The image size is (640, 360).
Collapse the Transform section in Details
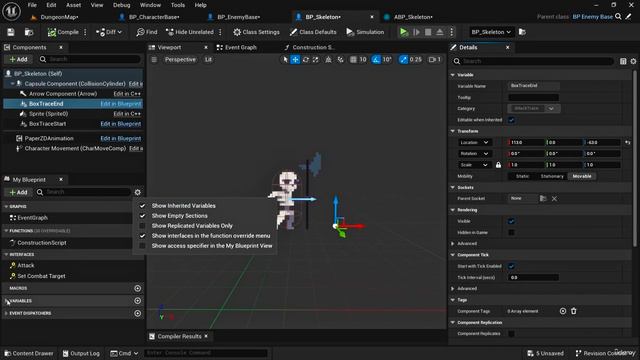[453, 131]
